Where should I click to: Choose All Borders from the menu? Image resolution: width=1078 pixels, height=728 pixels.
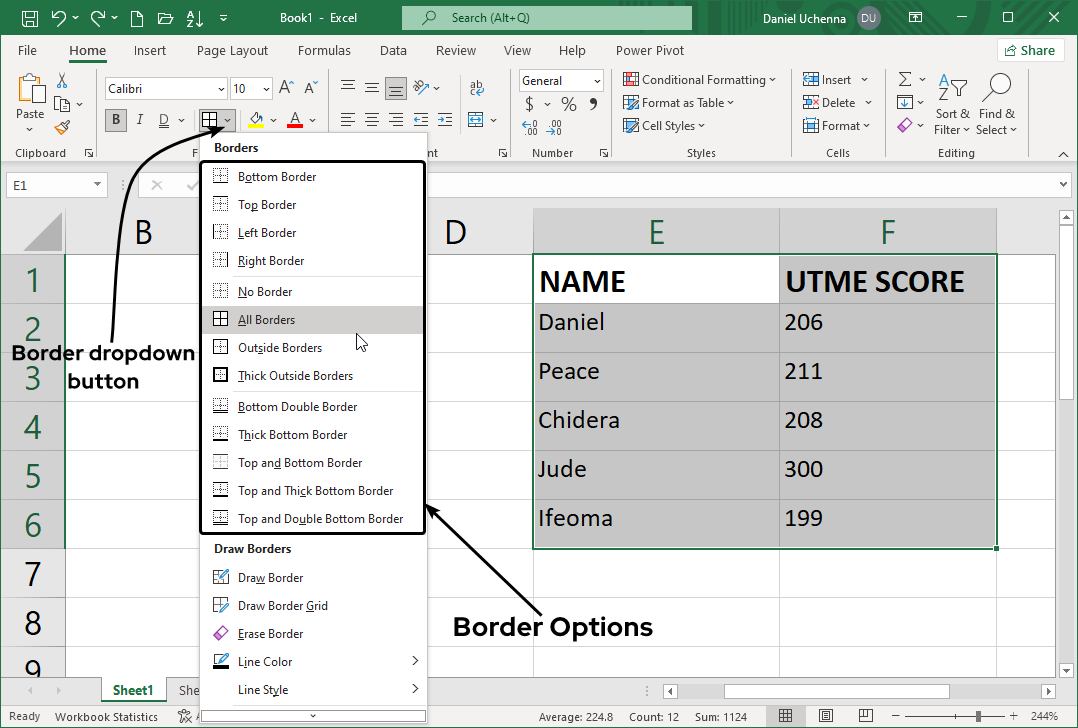(266, 320)
